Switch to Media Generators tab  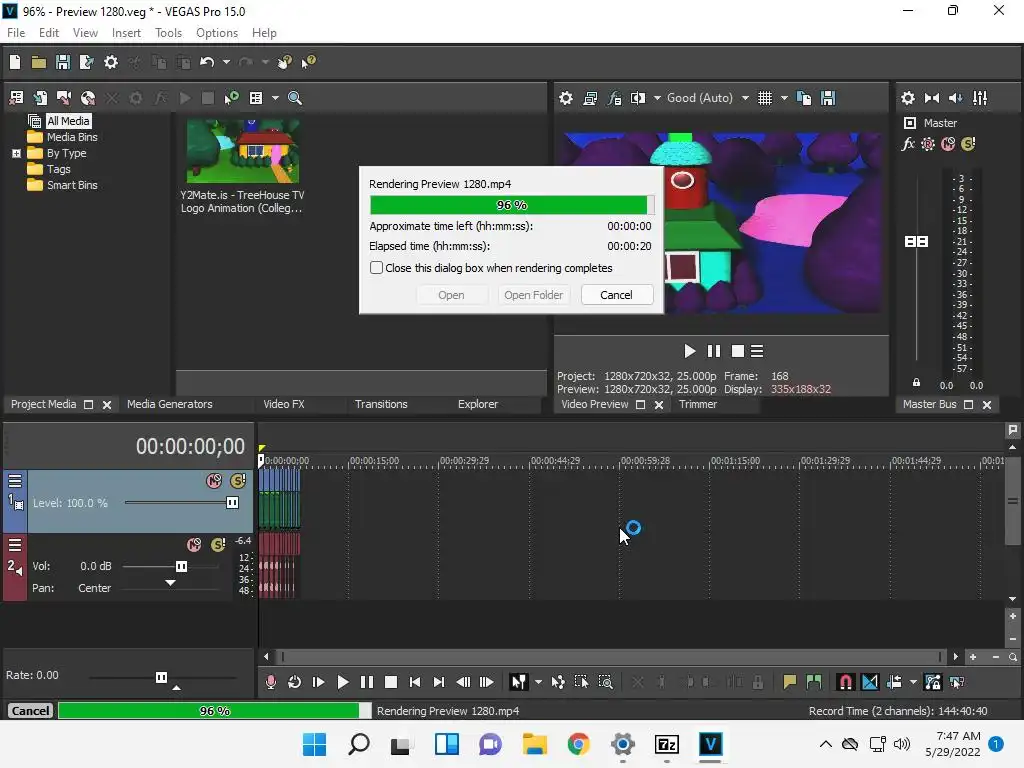(170, 404)
